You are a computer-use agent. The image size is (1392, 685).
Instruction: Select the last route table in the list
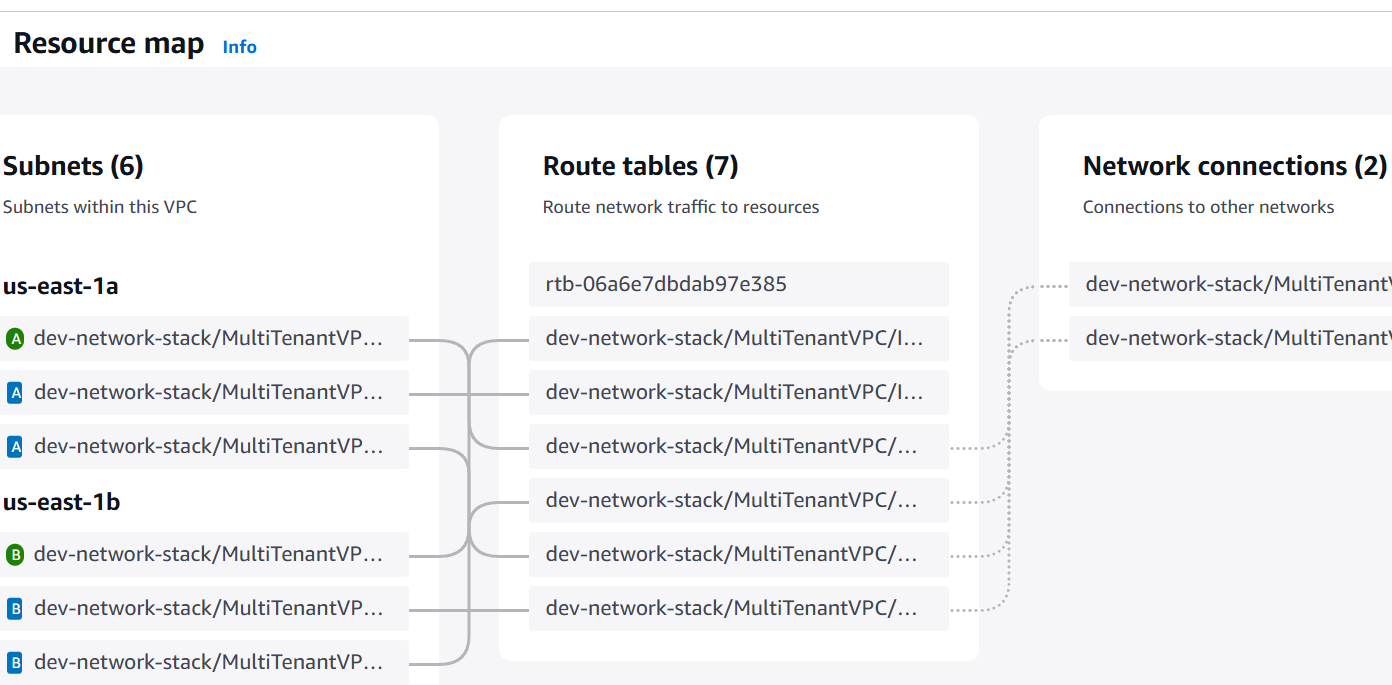[739, 608]
